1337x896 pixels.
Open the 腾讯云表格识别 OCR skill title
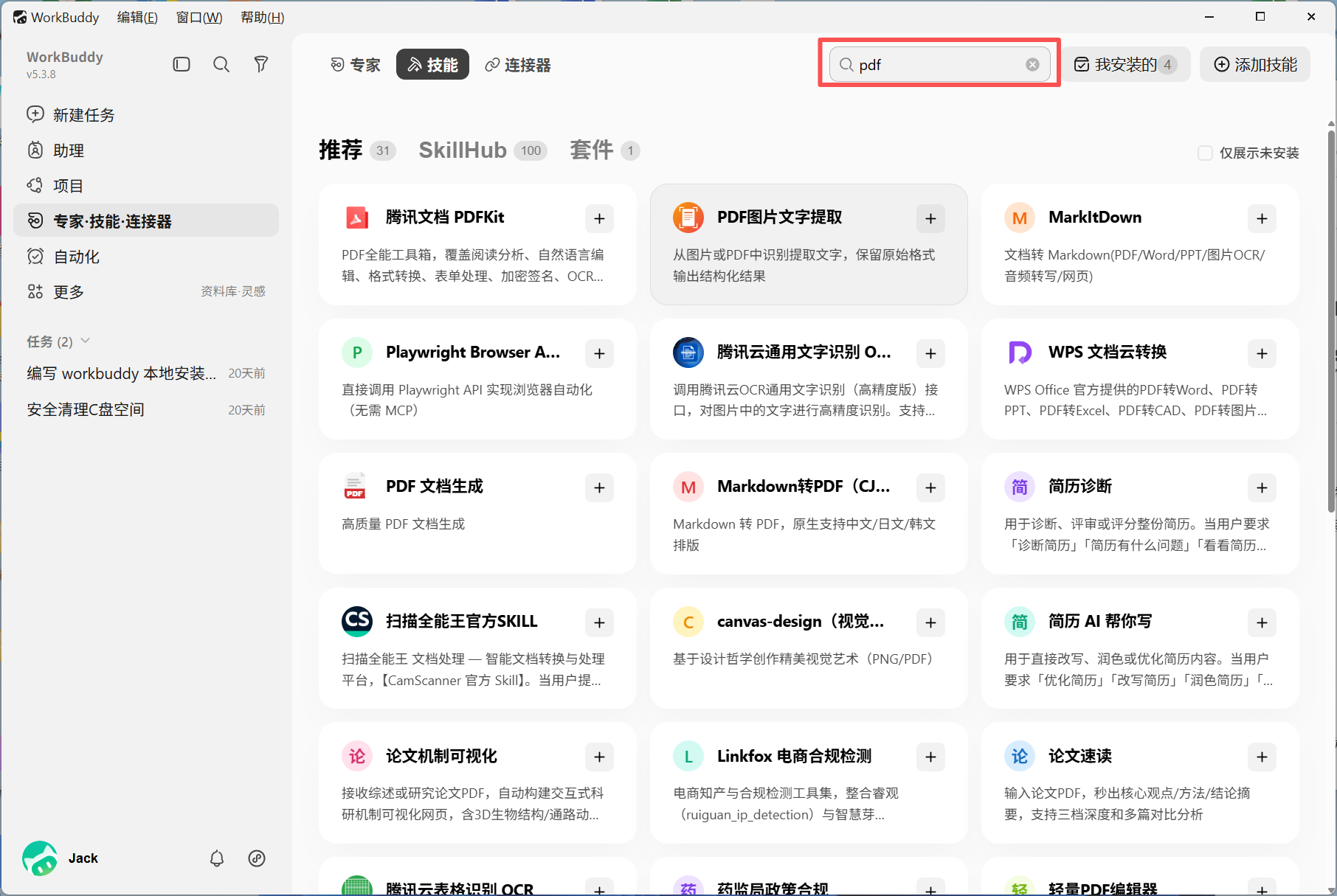pos(460,889)
